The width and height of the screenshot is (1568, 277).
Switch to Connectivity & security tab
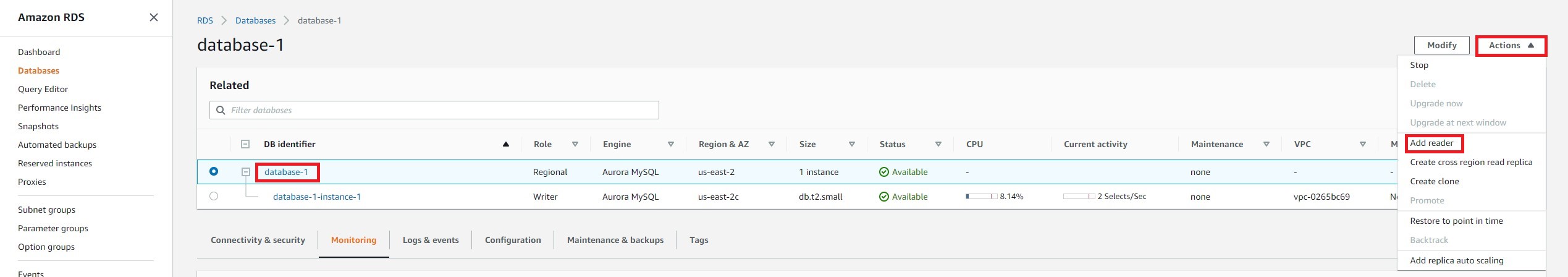point(258,240)
